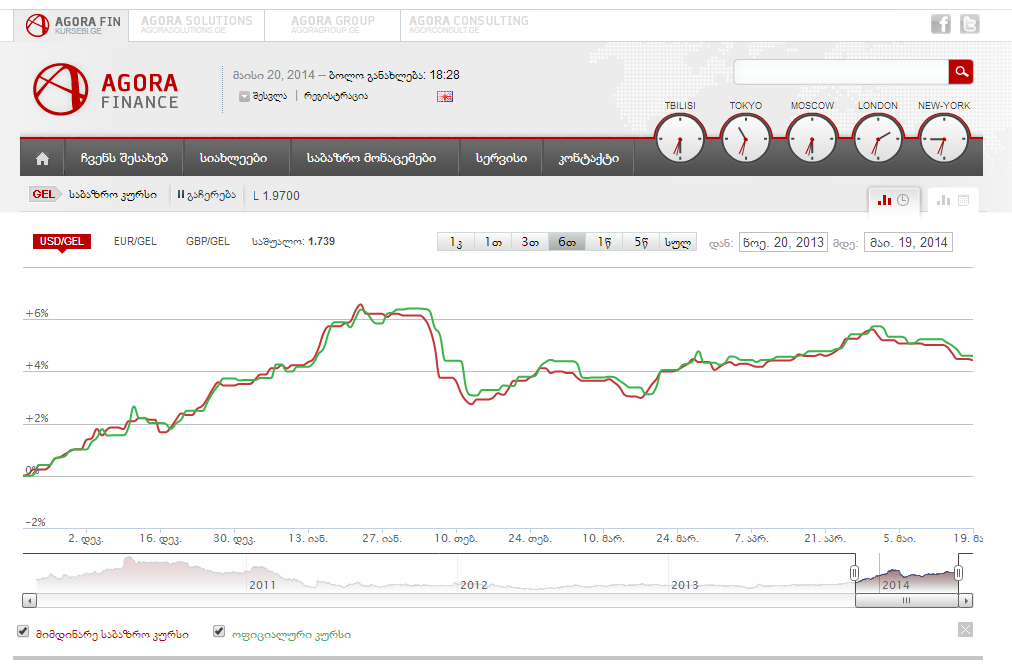Click the რეგისტრაცია registration link
The height and width of the screenshot is (672, 1012).
[336, 96]
